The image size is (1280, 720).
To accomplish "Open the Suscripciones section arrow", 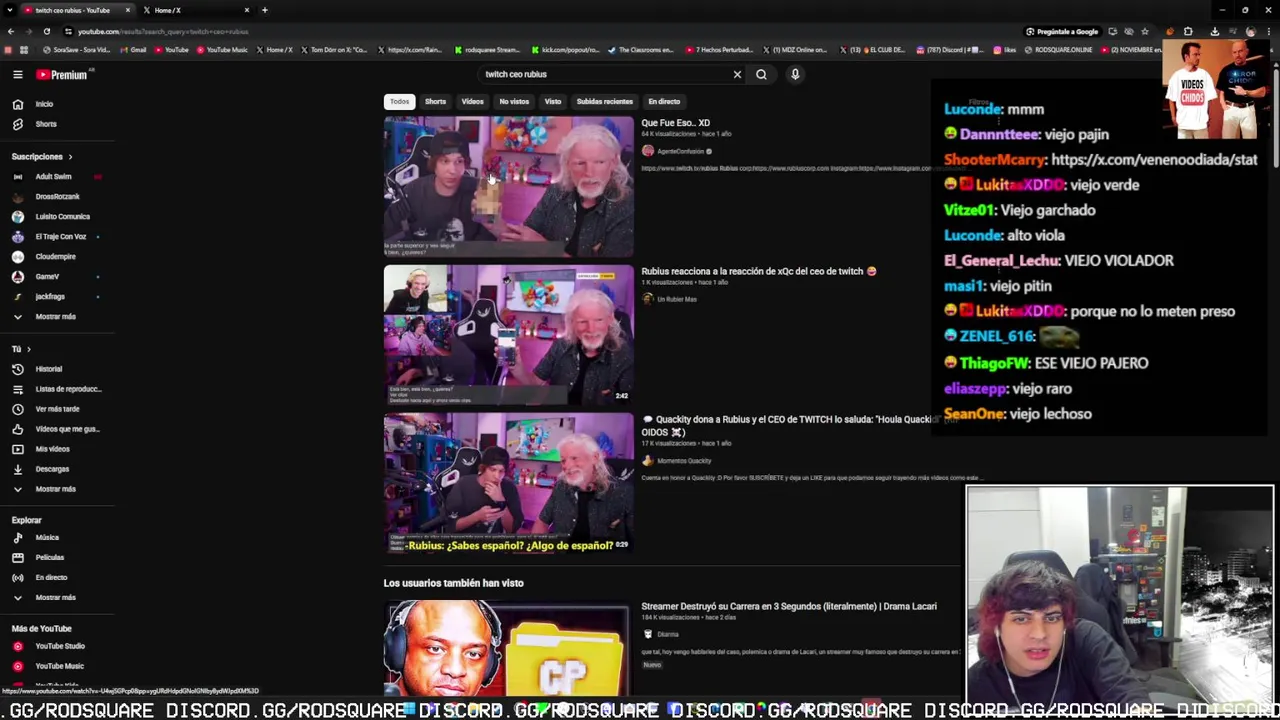I will click(70, 156).
